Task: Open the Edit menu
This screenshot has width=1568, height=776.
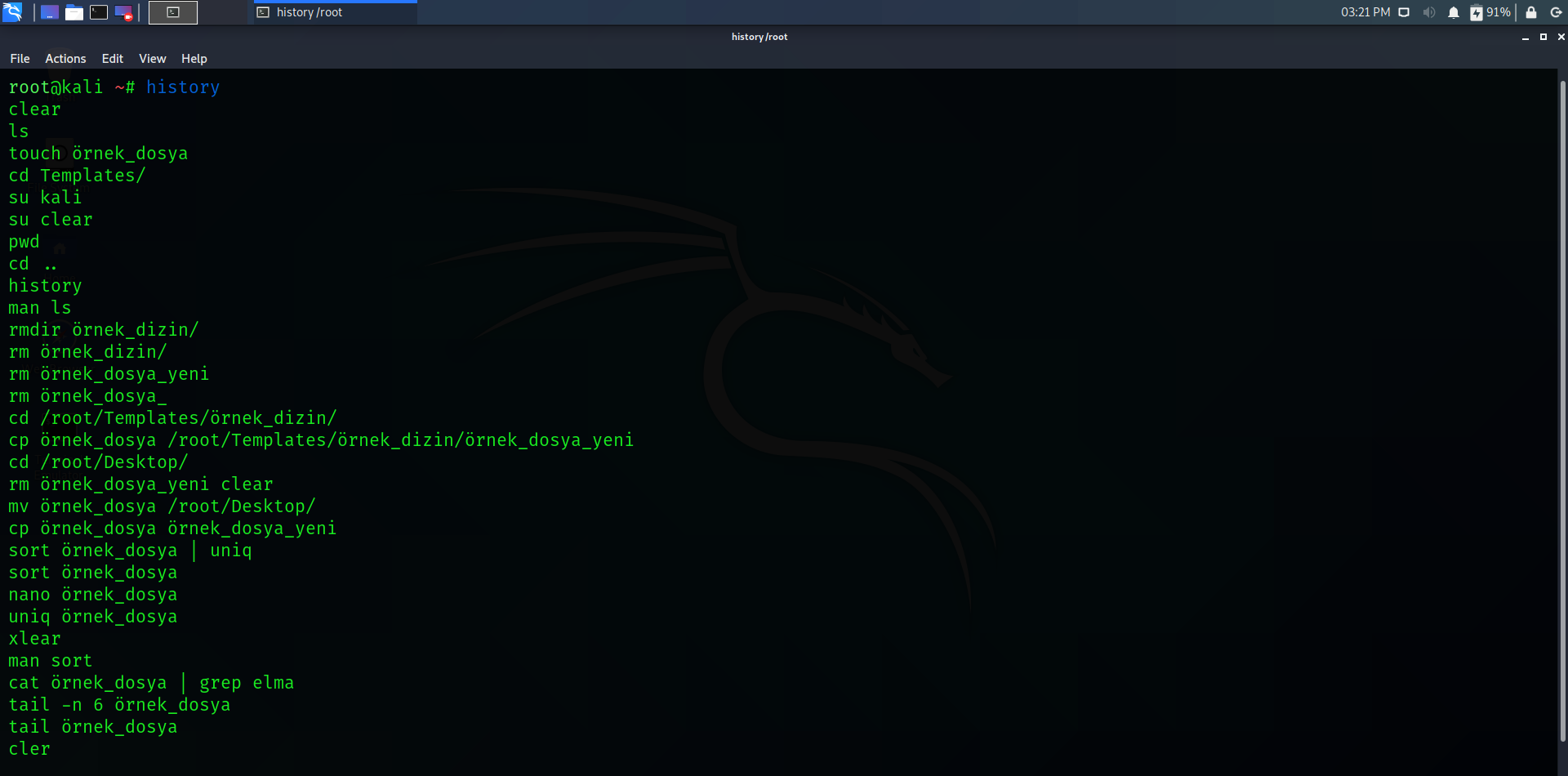Action: [112, 59]
